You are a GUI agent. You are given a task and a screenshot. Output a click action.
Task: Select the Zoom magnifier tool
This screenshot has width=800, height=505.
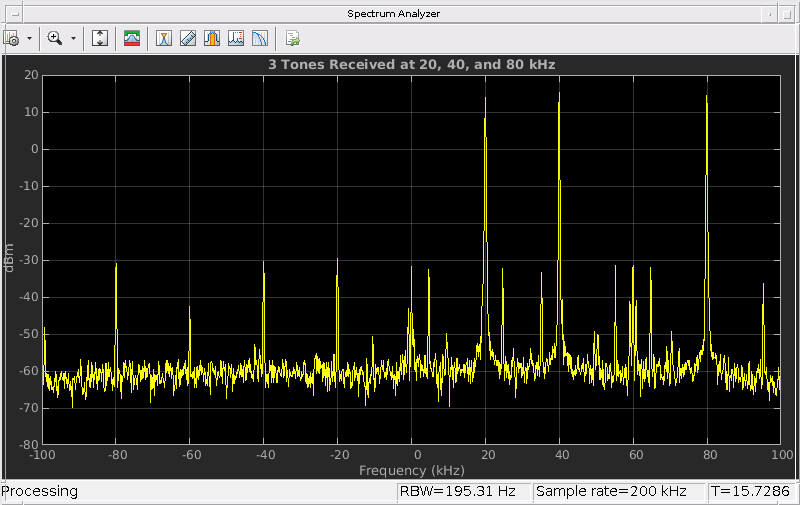pos(55,38)
